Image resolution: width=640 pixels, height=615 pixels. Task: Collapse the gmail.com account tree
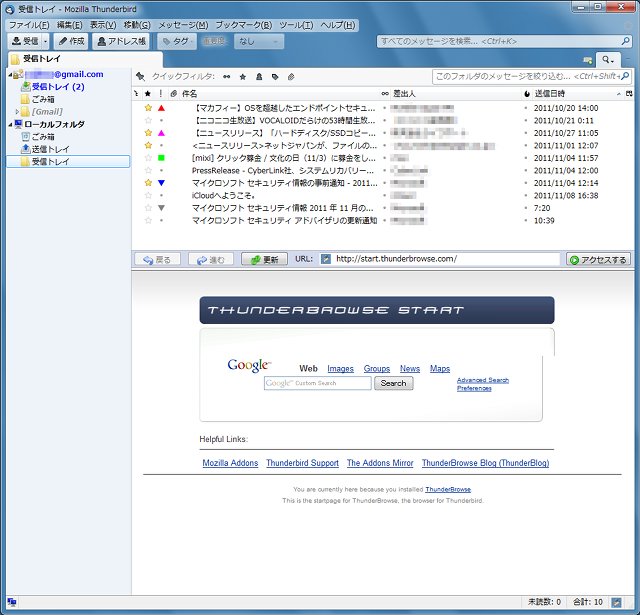point(10,75)
